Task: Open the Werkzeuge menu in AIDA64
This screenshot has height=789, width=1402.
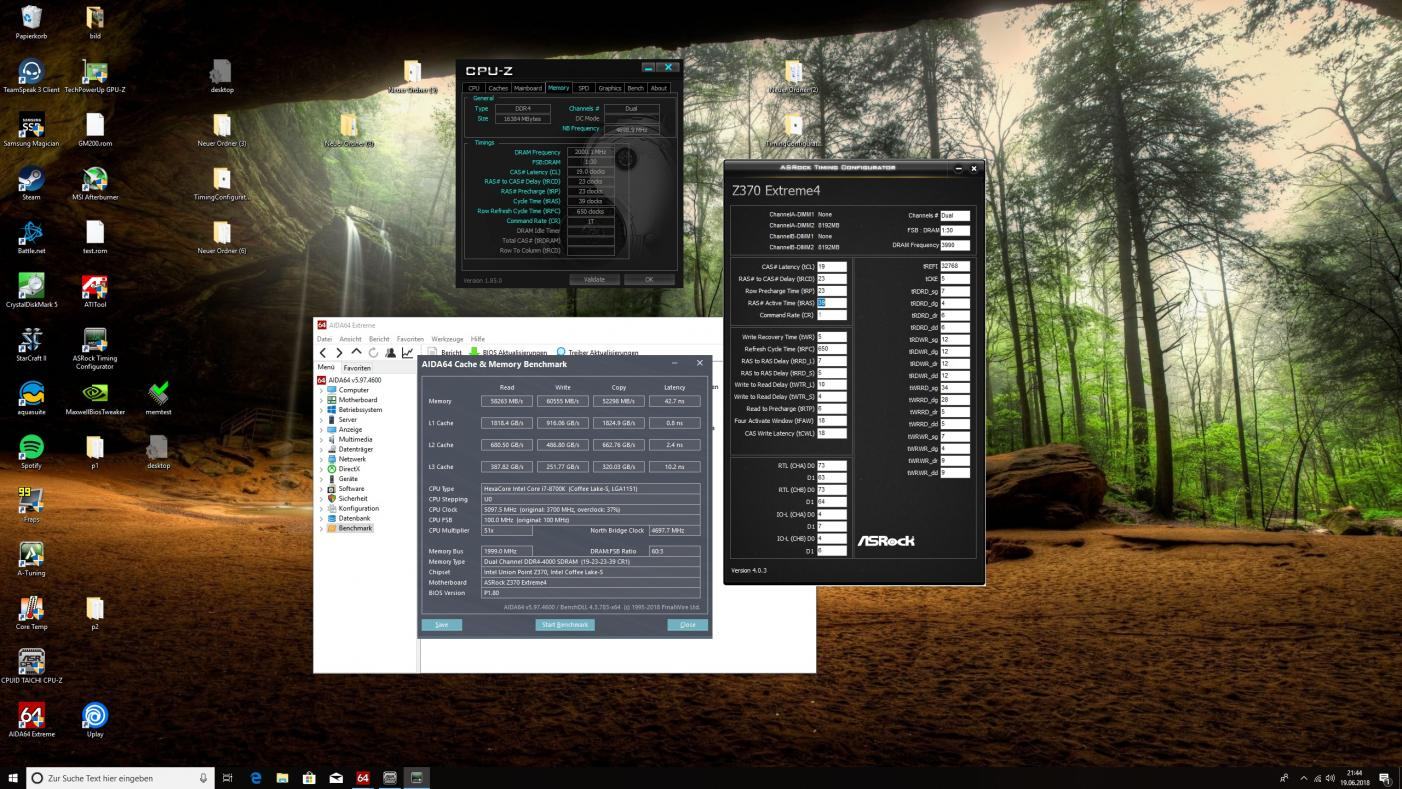Action: click(x=446, y=339)
